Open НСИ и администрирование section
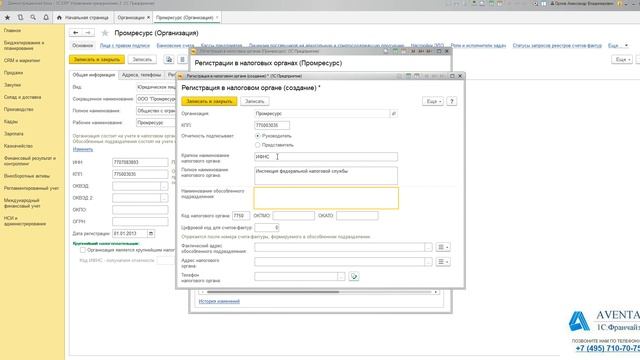The height and width of the screenshot is (360, 640). pos(25,221)
